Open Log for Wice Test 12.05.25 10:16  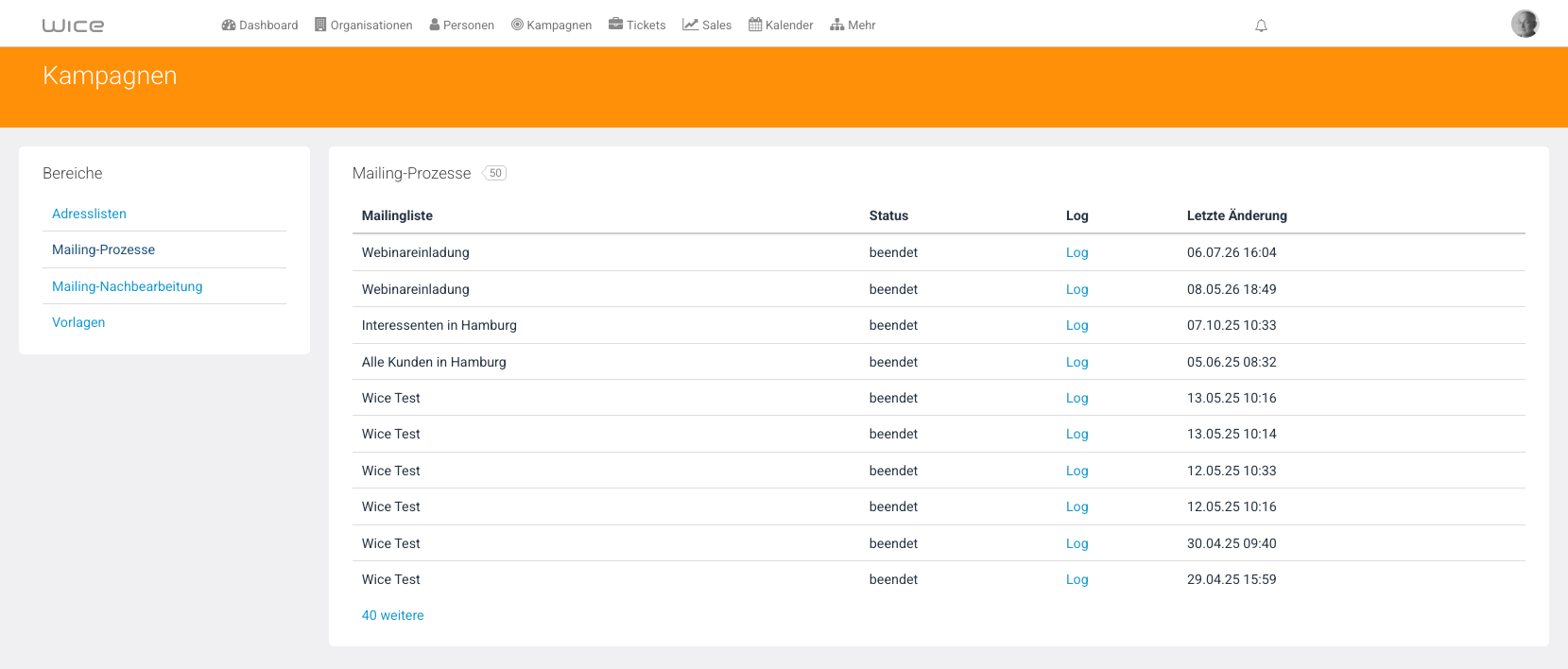(x=1077, y=506)
